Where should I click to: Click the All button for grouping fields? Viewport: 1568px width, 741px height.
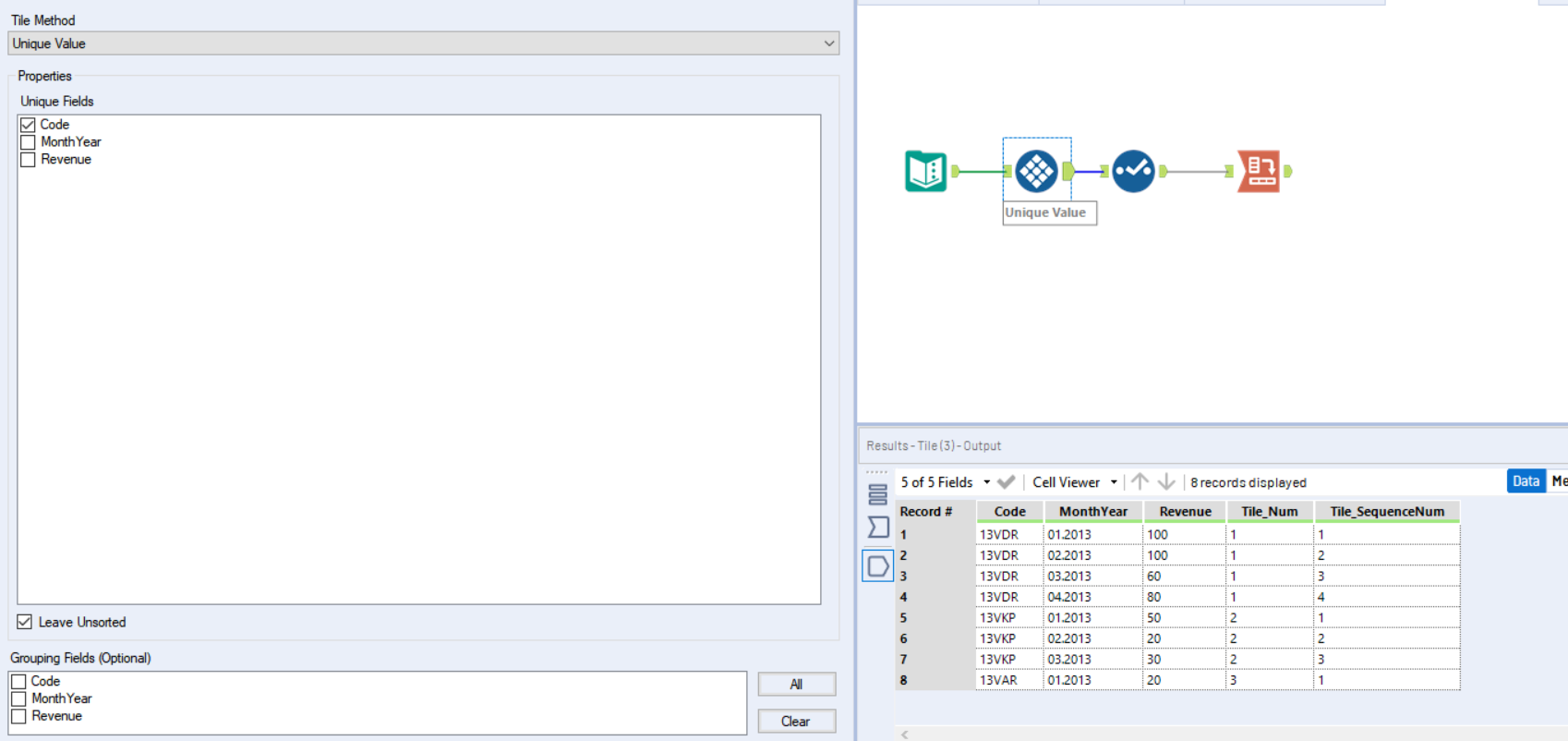797,685
